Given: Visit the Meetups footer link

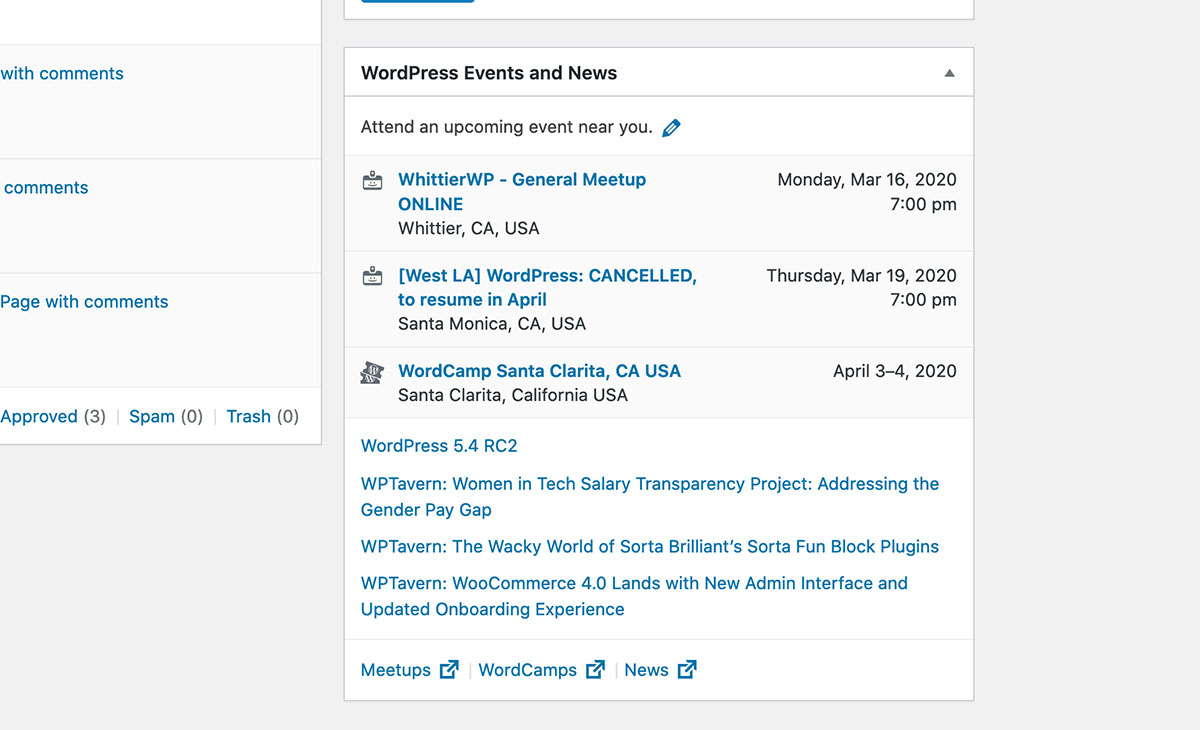Looking at the screenshot, I should (396, 670).
